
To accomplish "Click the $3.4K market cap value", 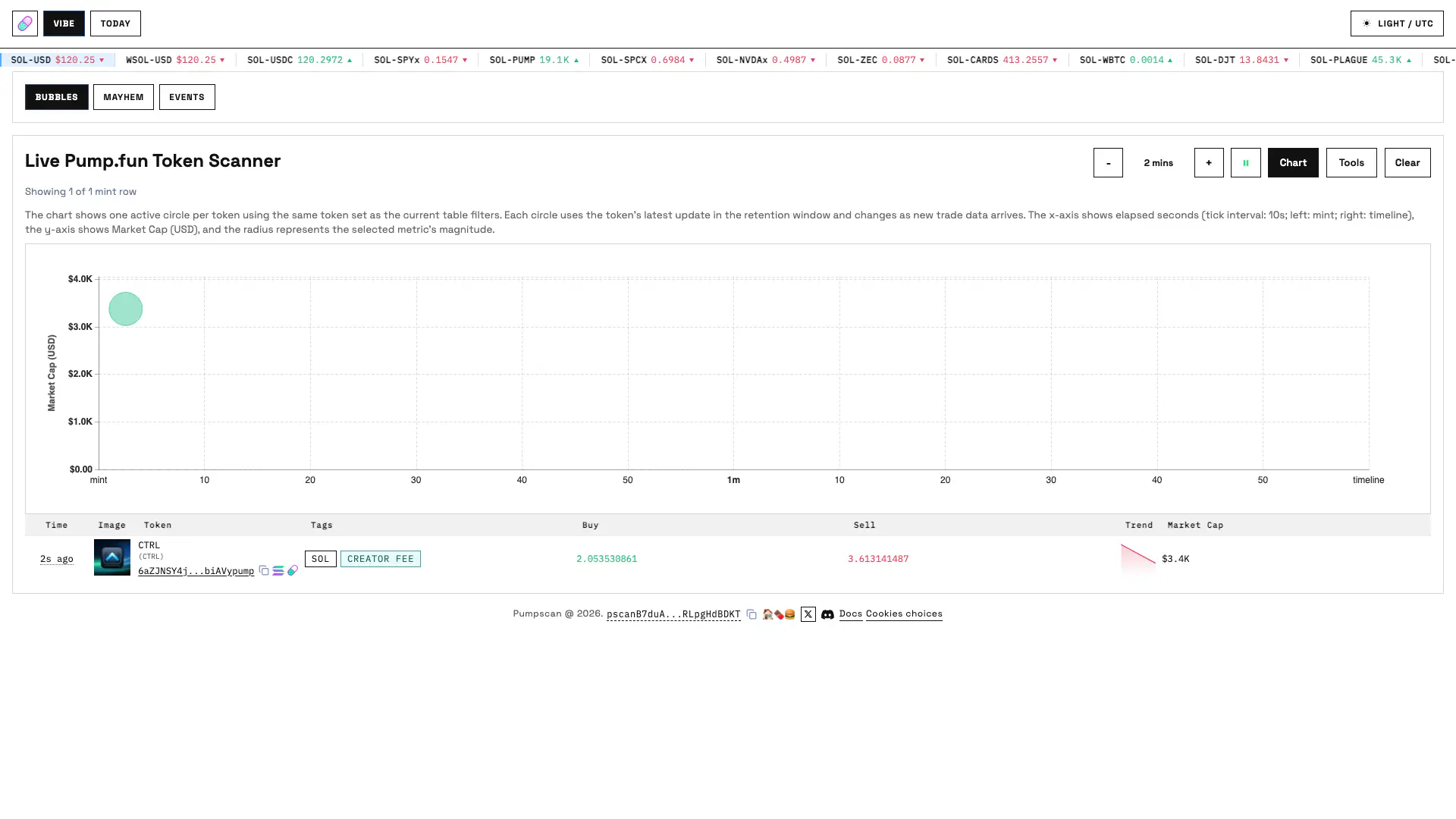I will (1175, 559).
